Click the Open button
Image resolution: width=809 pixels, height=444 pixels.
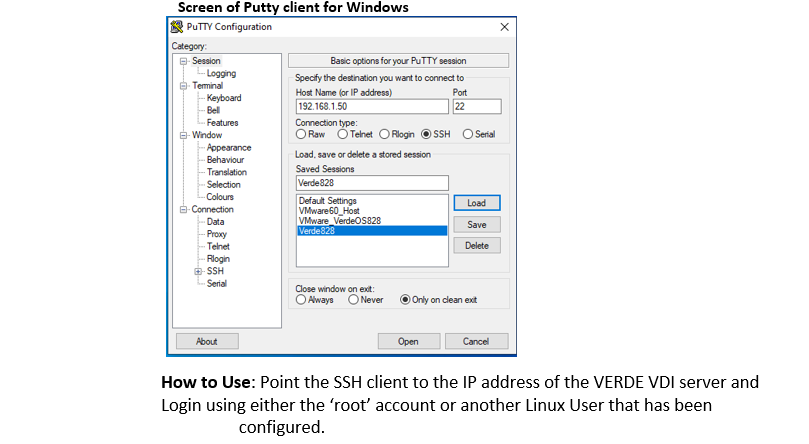click(x=409, y=341)
